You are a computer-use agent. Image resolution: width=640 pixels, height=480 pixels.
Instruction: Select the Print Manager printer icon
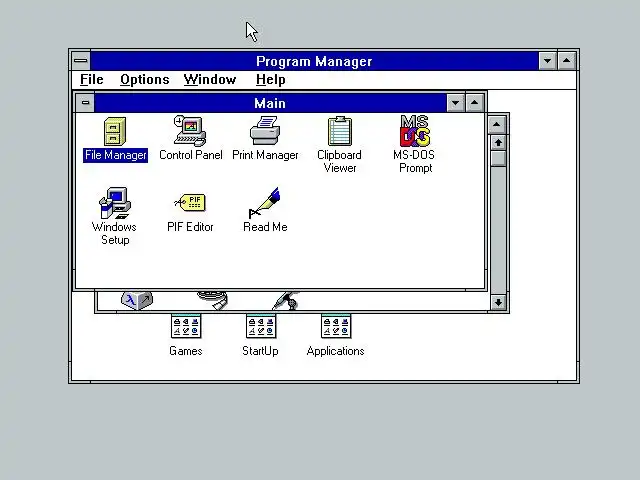tap(265, 131)
